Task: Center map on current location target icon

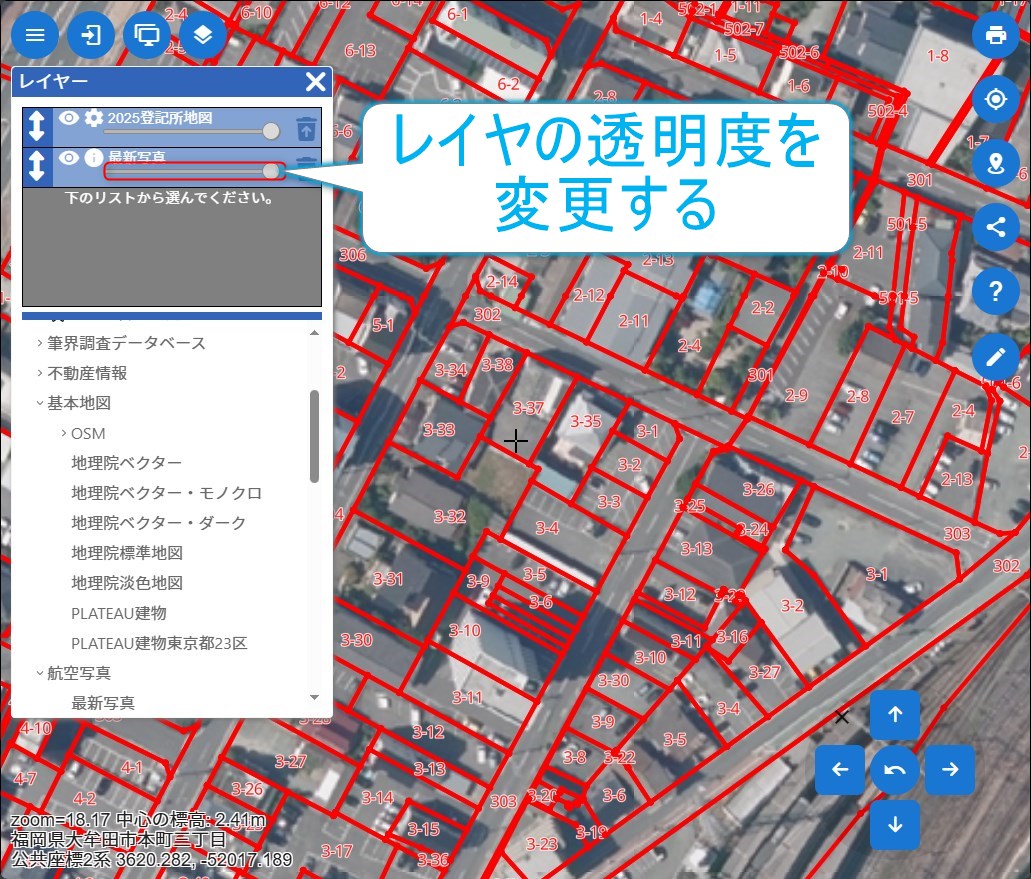Action: pos(995,100)
